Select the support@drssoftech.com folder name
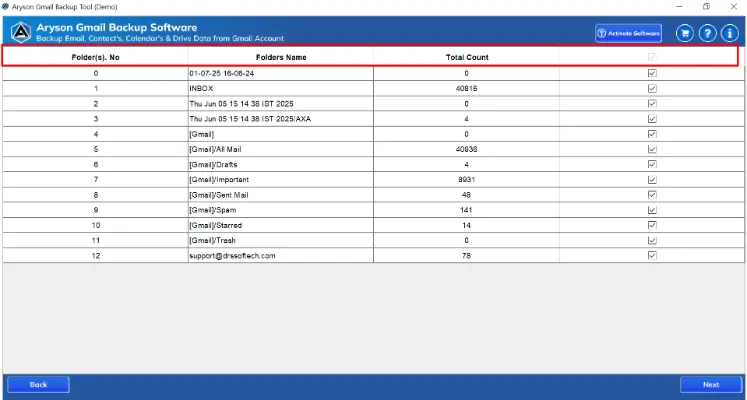The height and width of the screenshot is (400, 747). [232, 256]
